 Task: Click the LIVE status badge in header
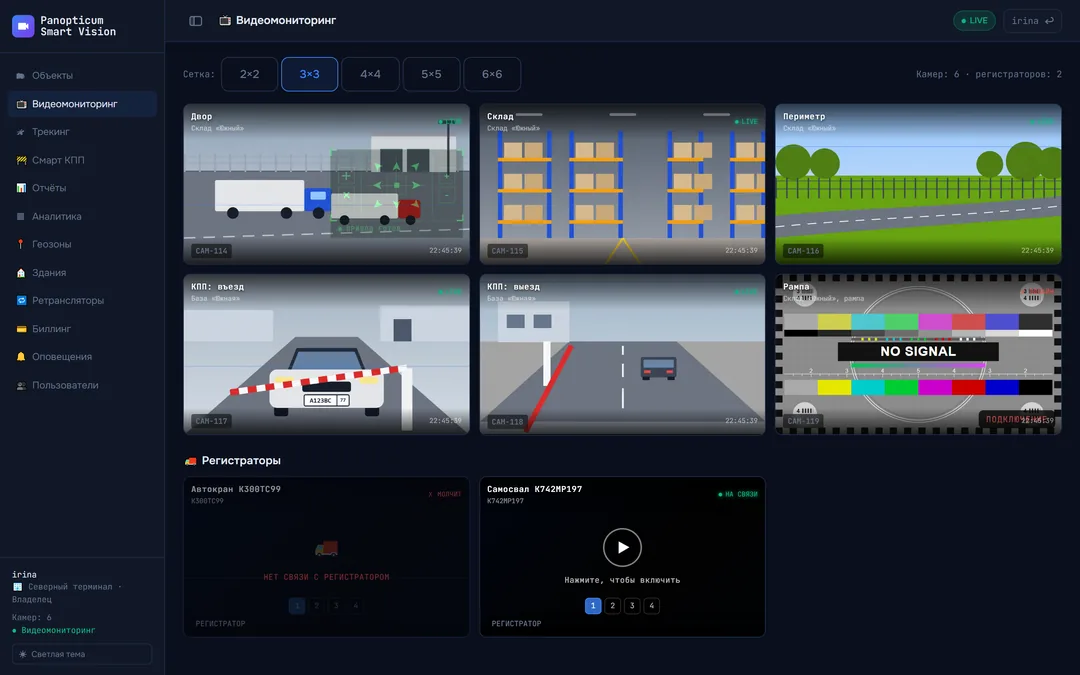974,21
